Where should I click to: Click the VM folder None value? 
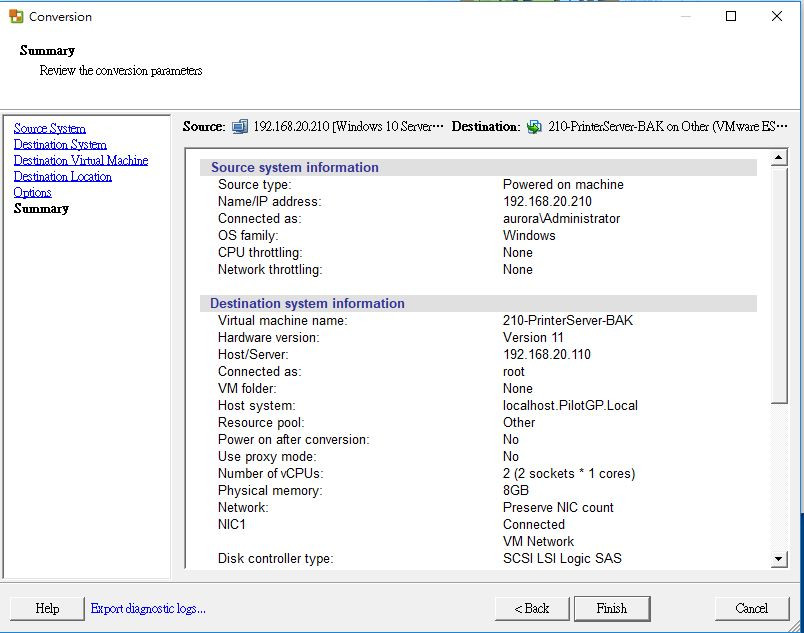coord(517,389)
